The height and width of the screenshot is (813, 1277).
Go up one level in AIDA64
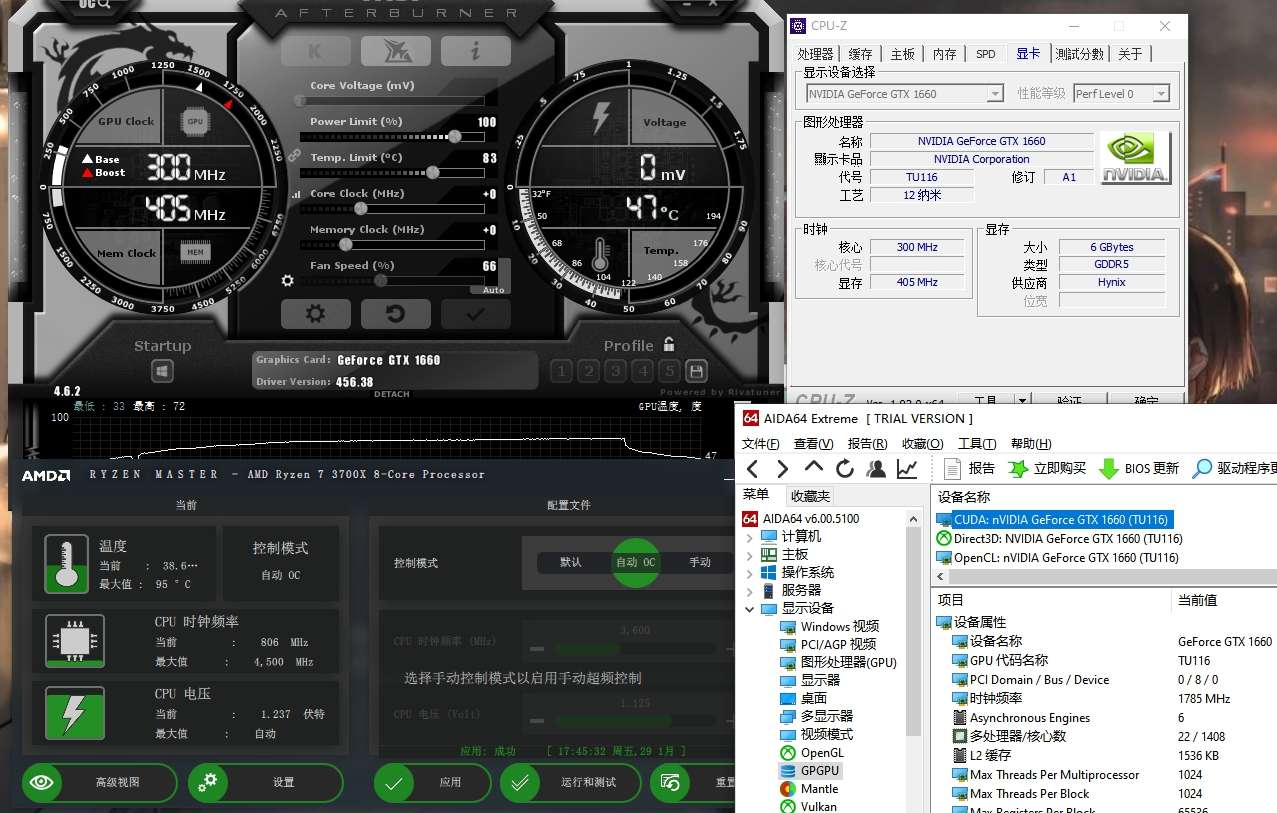[x=814, y=468]
